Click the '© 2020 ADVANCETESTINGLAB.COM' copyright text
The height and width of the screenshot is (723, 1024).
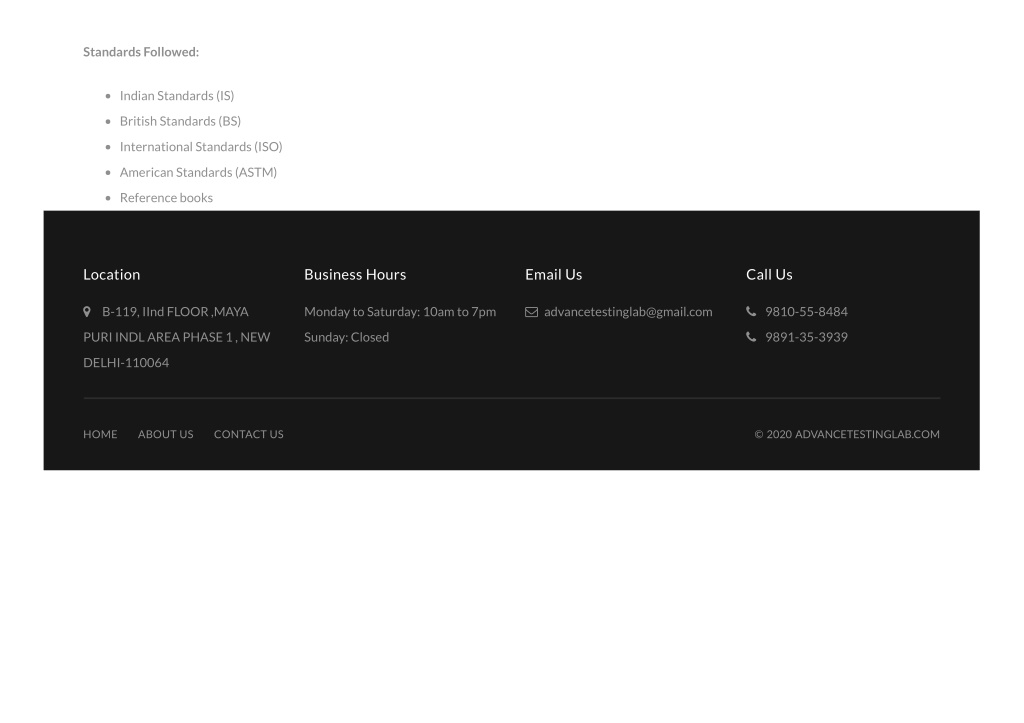pos(847,434)
